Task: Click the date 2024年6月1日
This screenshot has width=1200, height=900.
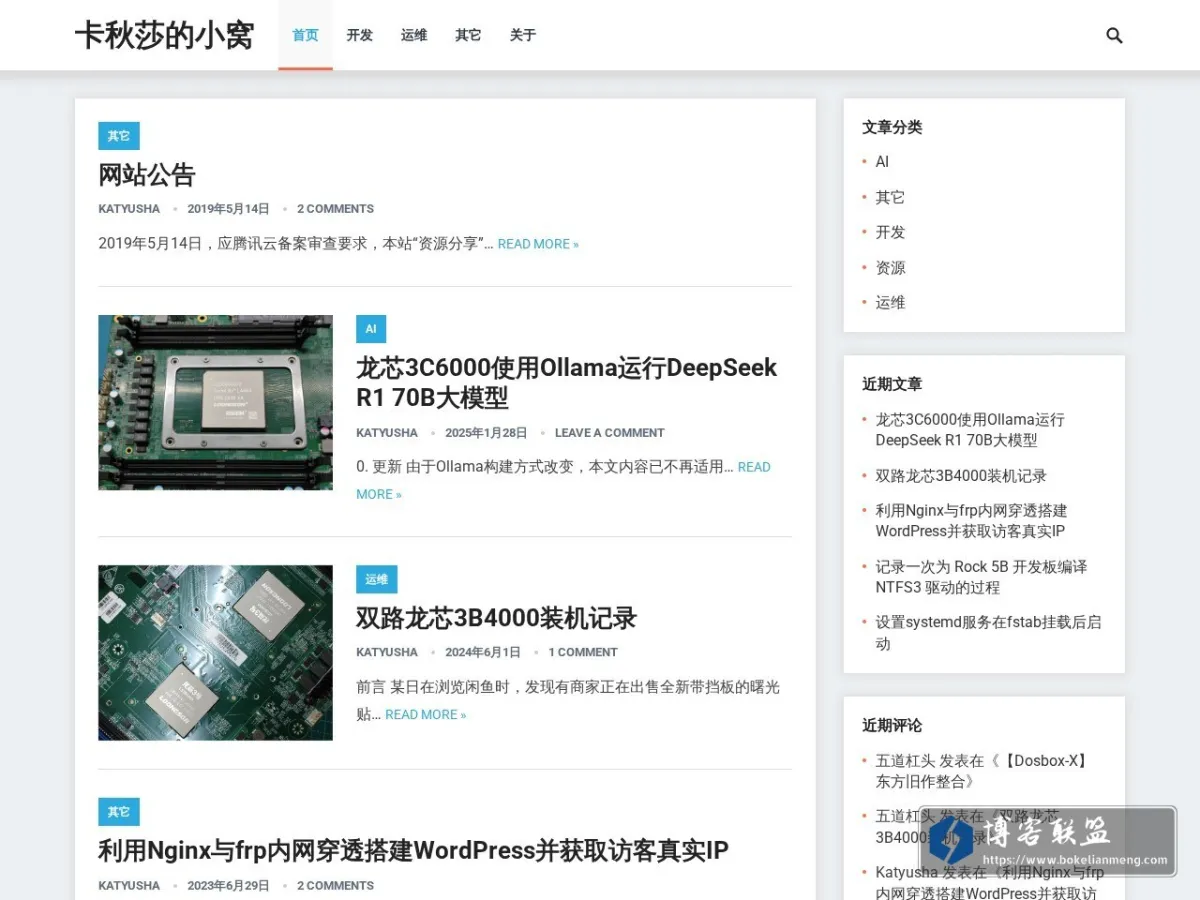Action: click(x=483, y=652)
